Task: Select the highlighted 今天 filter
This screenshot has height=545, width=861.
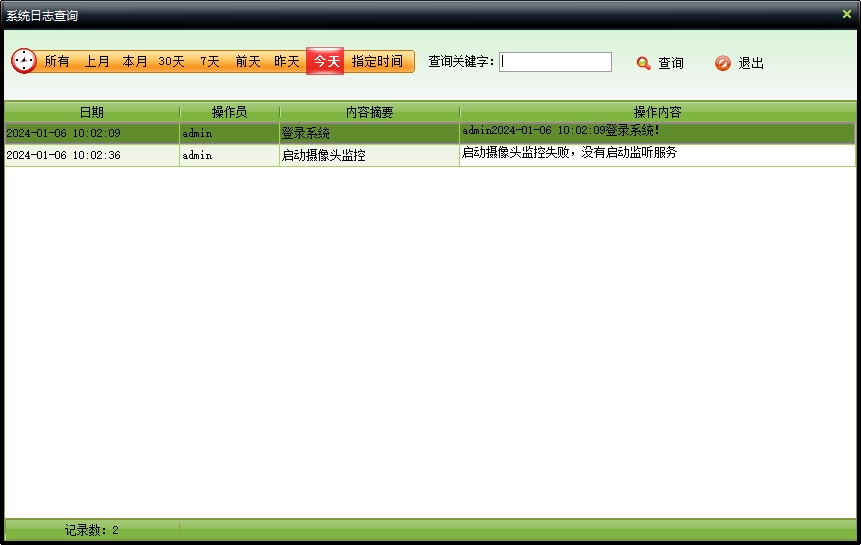Action: pyautogui.click(x=326, y=62)
